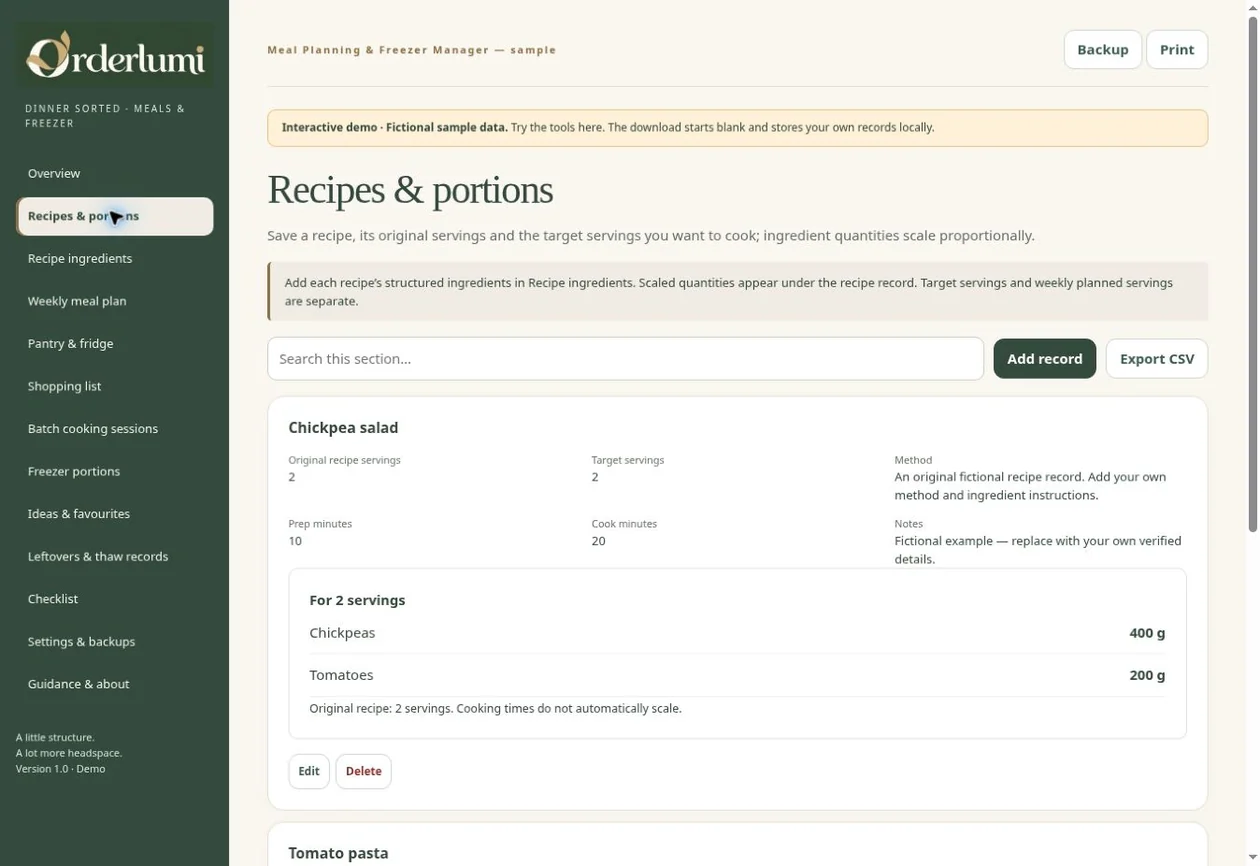
Task: Click the Original recipe servings label
Action: (344, 460)
